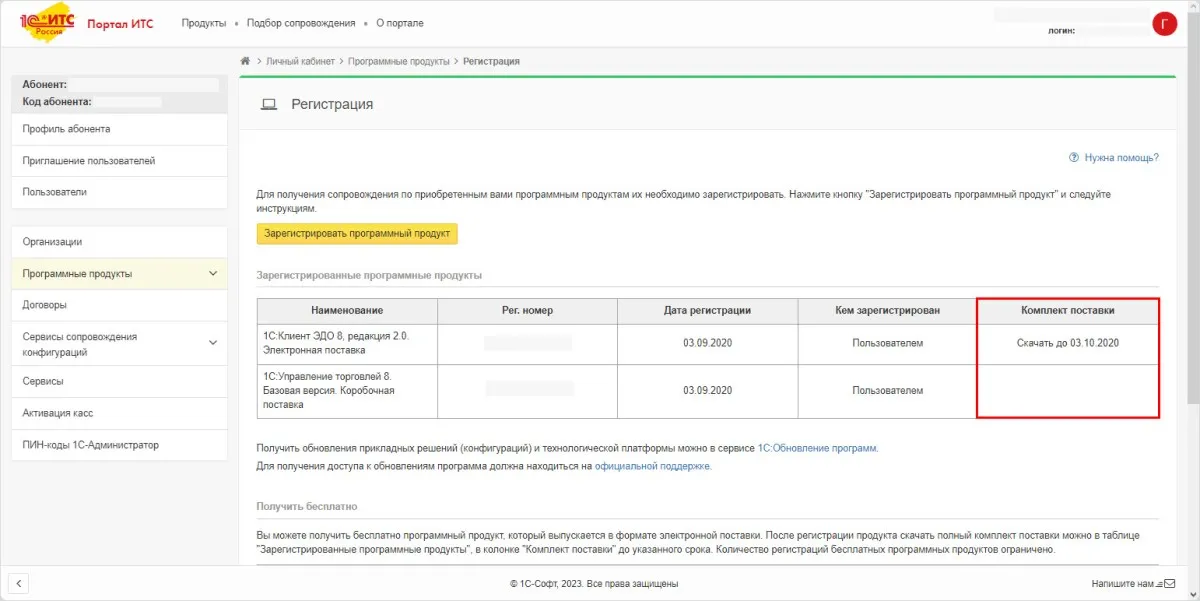Open the официальной поддержке link
This screenshot has width=1200, height=601.
652,466
